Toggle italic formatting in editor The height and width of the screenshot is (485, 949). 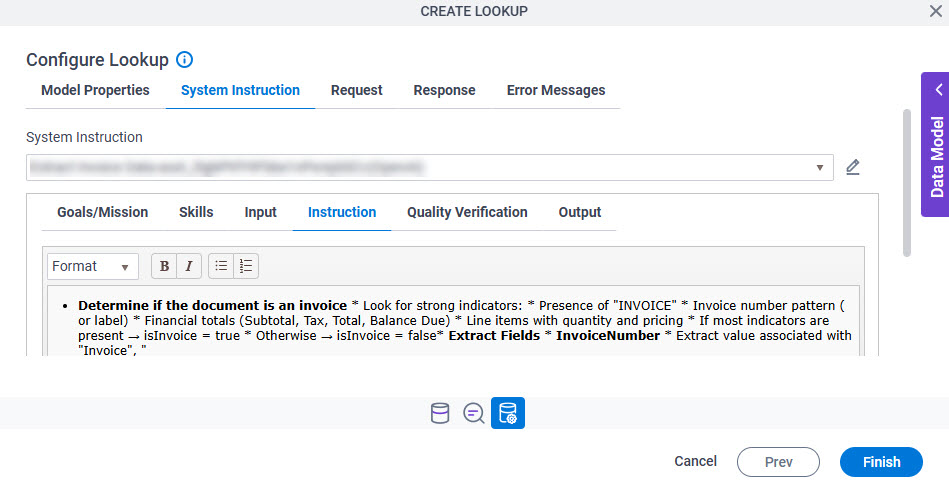[189, 266]
